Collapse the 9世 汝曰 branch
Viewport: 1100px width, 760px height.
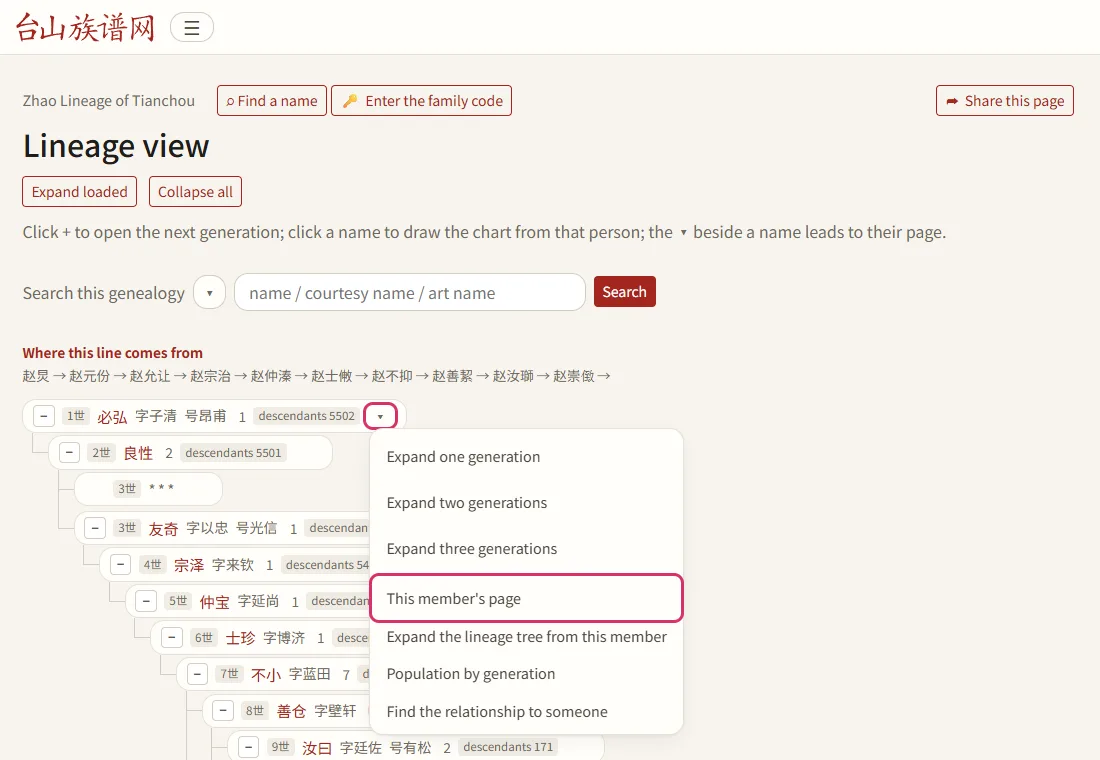[248, 747]
